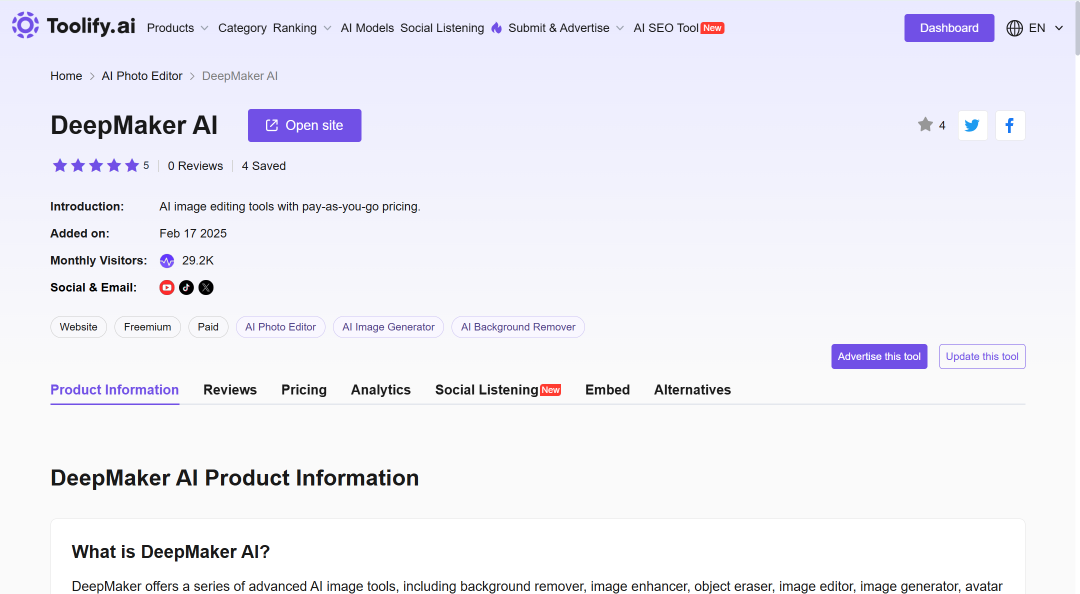Click Advertise this tool
The width and height of the screenshot is (1080, 594).
click(x=879, y=356)
